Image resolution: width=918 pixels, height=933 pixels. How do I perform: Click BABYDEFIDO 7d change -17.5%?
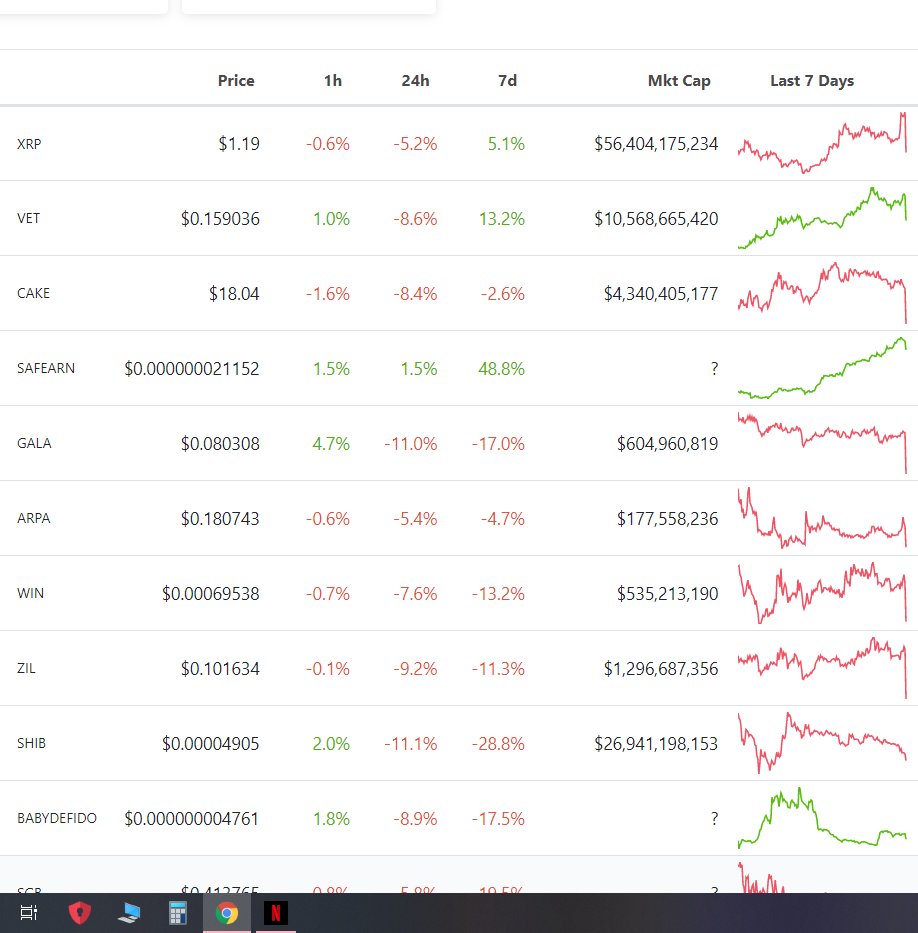pyautogui.click(x=498, y=819)
